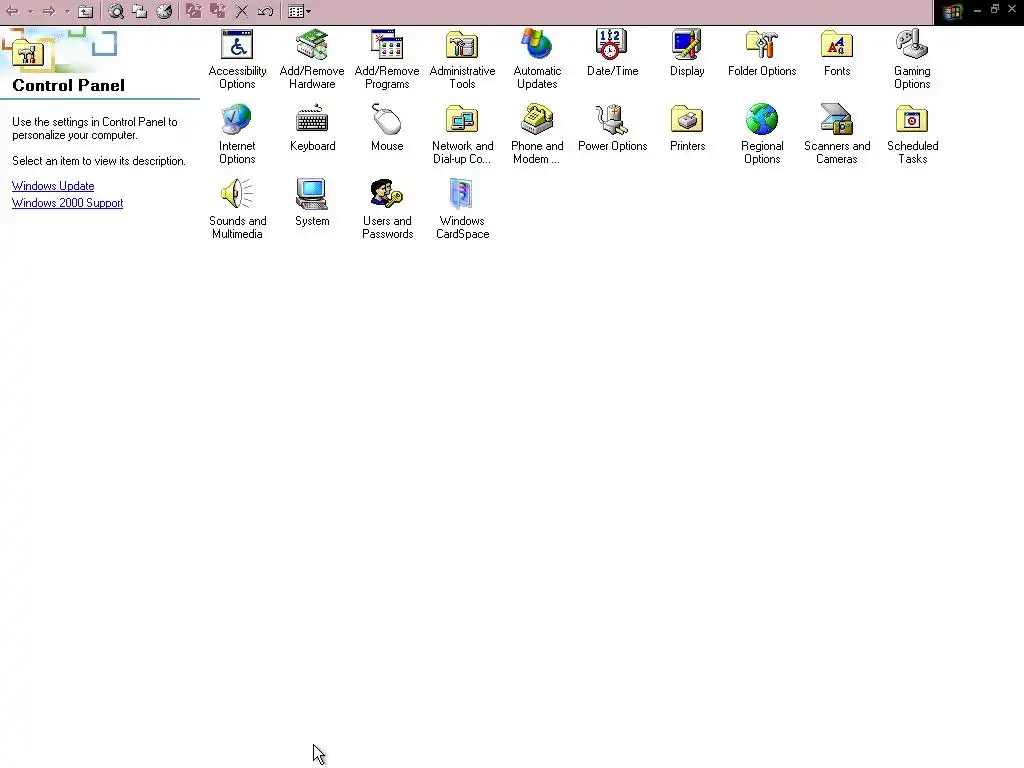Screen dimensions: 1024x768
Task: Show the Folders pane
Action: coord(139,11)
